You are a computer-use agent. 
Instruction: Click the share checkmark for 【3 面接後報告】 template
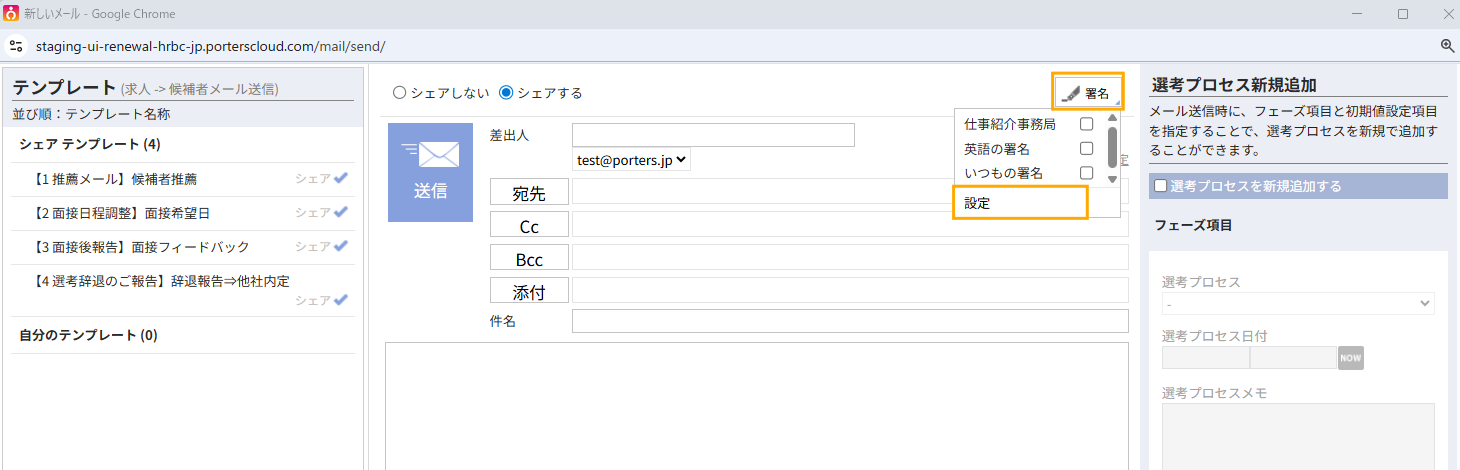click(x=341, y=246)
